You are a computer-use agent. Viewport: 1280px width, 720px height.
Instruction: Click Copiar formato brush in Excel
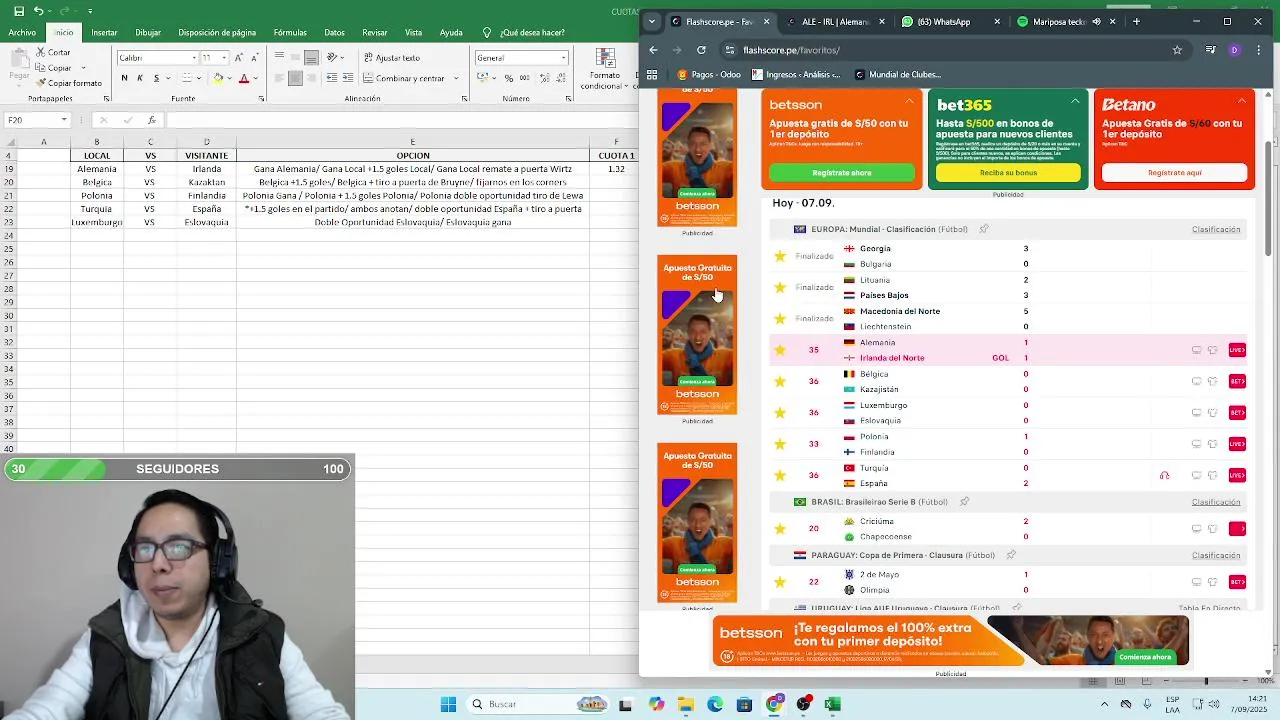pyautogui.click(x=69, y=83)
